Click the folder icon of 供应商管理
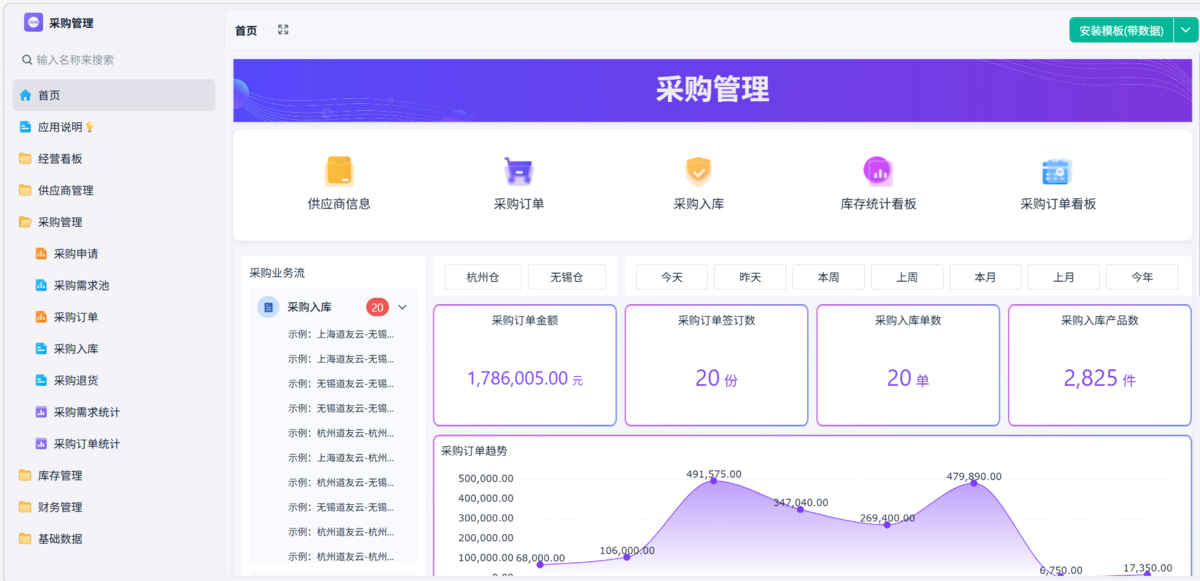 (x=25, y=190)
